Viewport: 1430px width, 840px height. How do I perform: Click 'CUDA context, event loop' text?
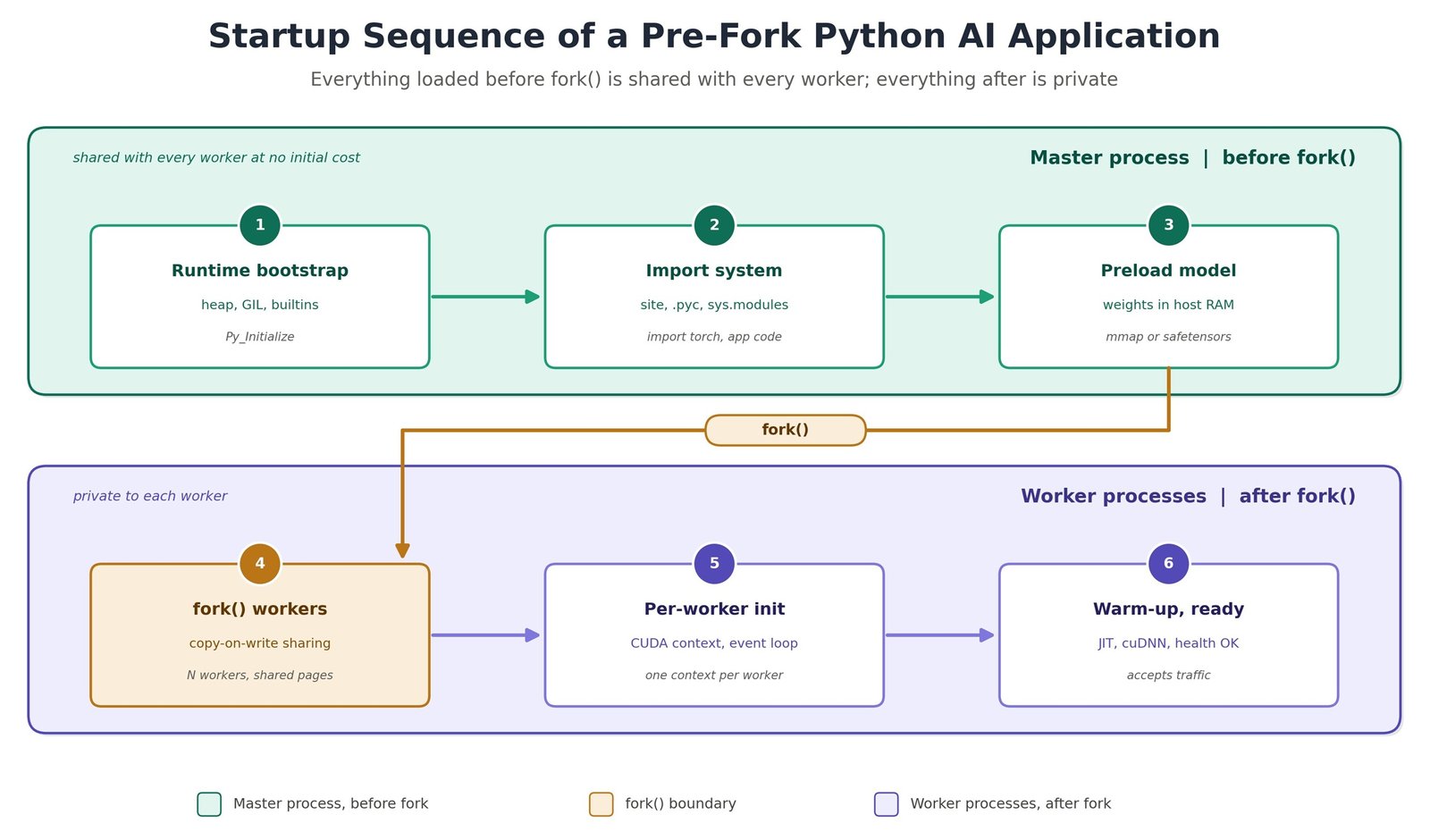point(714,643)
